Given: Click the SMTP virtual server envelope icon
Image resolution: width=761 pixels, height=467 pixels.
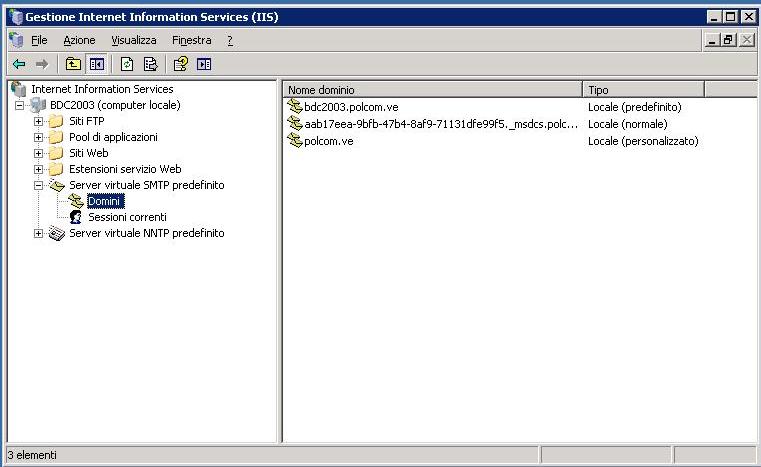Looking at the screenshot, I should point(57,185).
